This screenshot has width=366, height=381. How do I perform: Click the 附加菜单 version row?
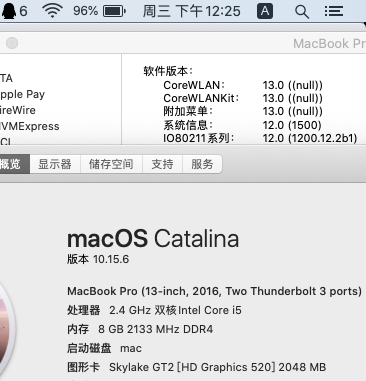click(x=243, y=111)
